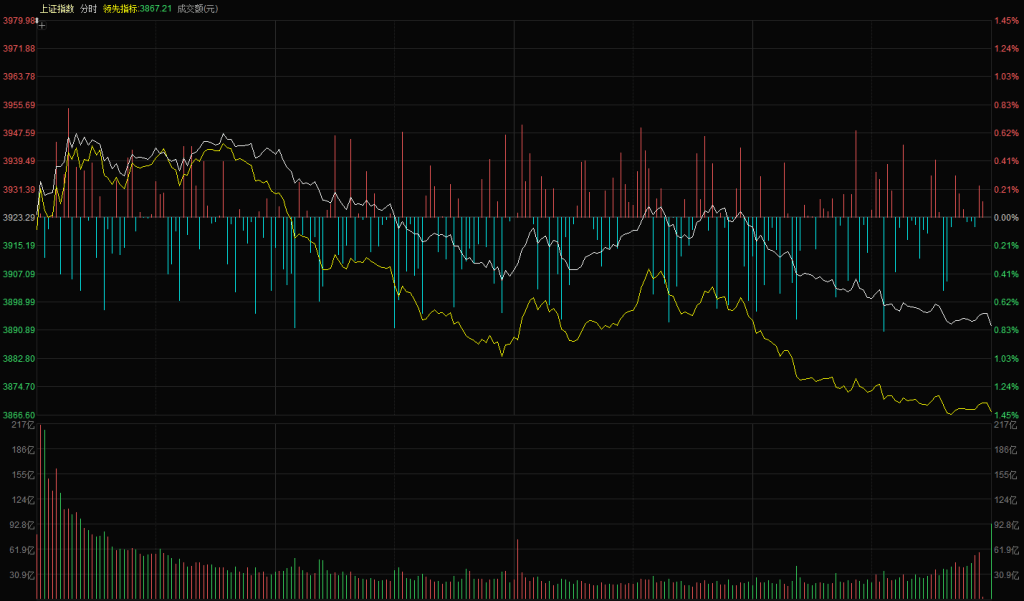Click the left 92.8亿 volume axis label
Image resolution: width=1024 pixels, height=601 pixels.
tap(20, 524)
